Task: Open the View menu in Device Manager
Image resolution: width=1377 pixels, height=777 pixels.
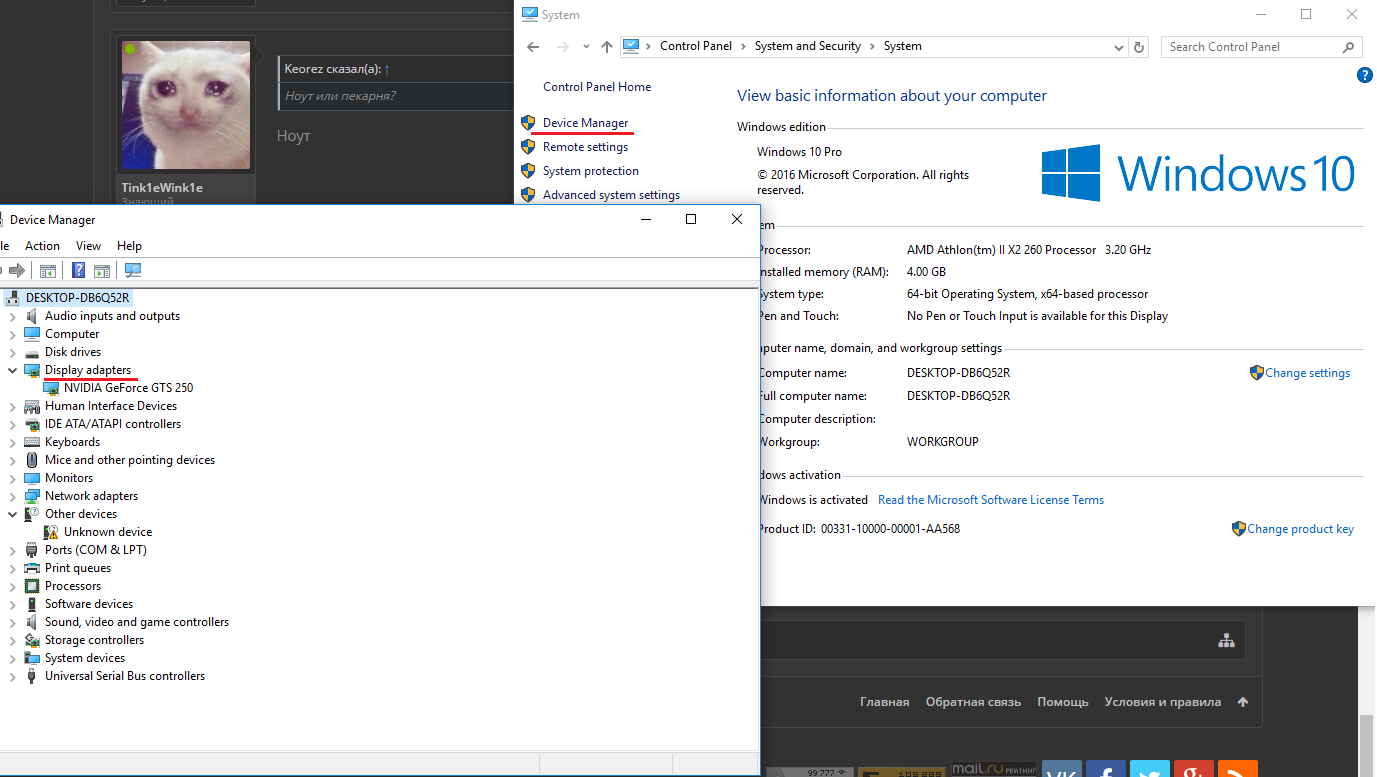Action: pos(89,246)
